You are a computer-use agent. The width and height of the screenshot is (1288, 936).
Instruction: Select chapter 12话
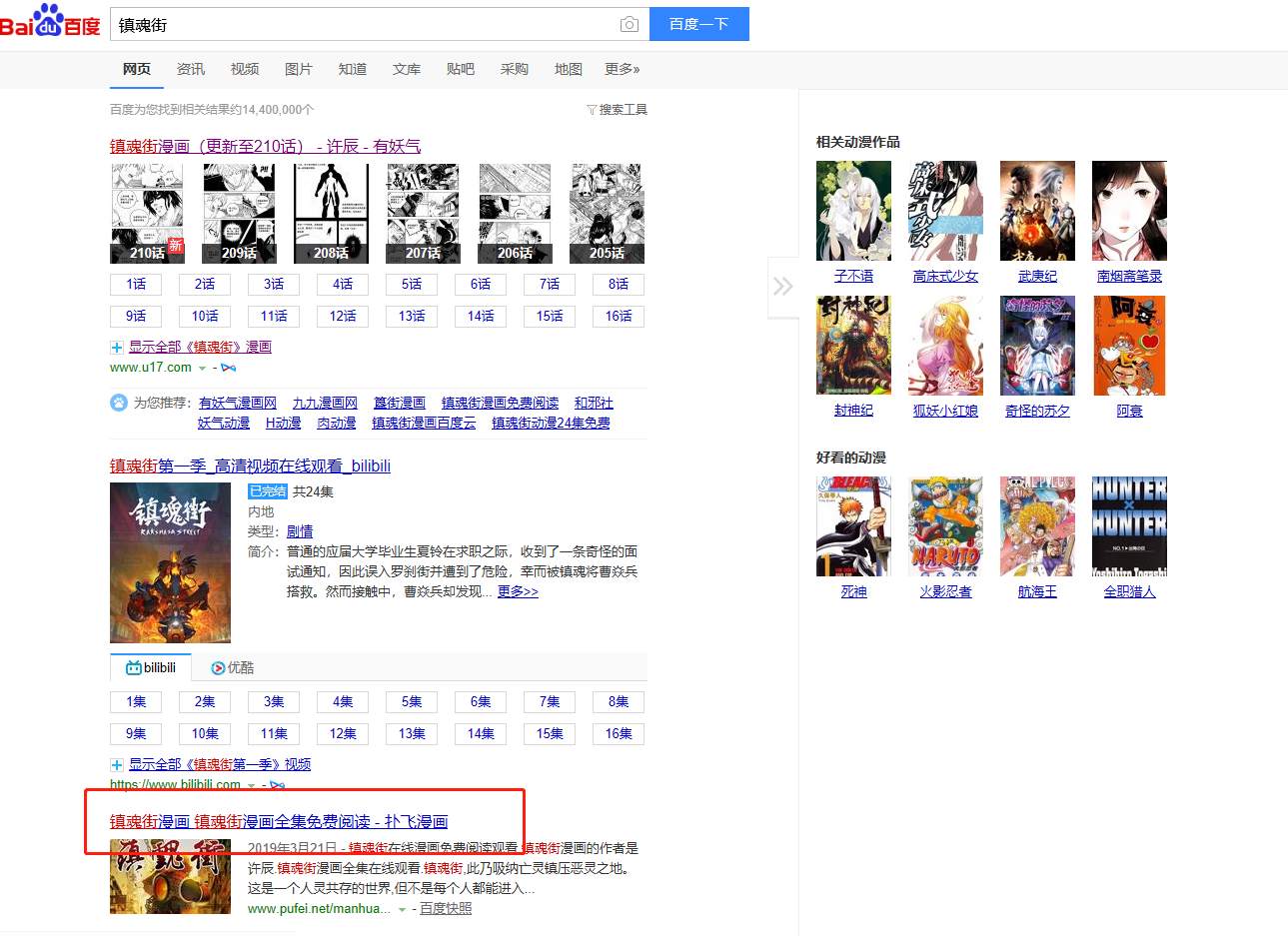(x=343, y=317)
